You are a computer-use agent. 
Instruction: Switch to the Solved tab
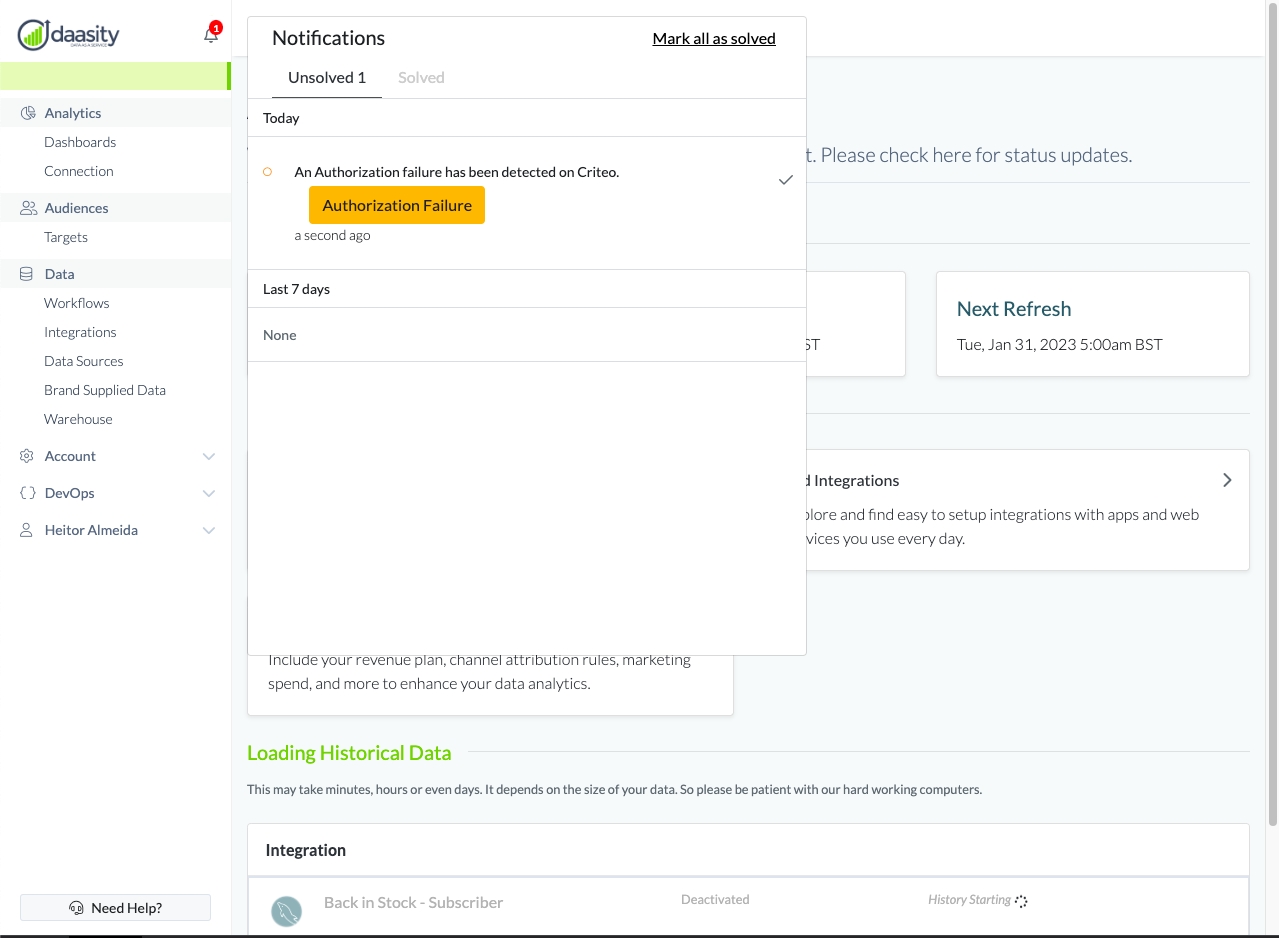pyautogui.click(x=421, y=78)
